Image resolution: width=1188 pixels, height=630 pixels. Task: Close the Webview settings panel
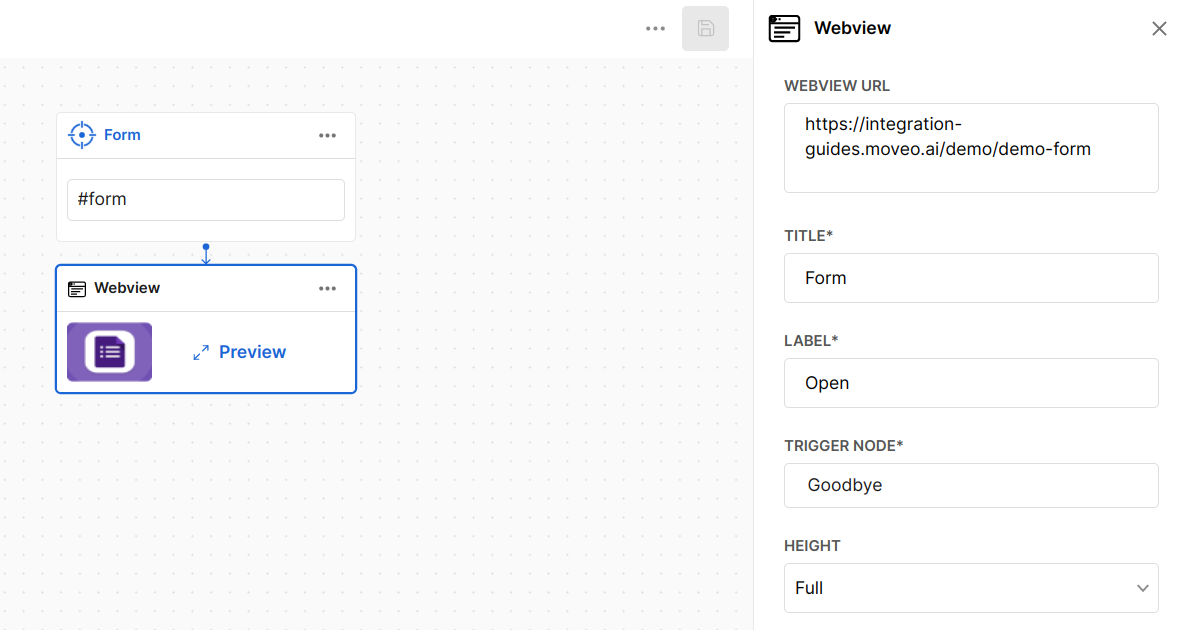1159,29
